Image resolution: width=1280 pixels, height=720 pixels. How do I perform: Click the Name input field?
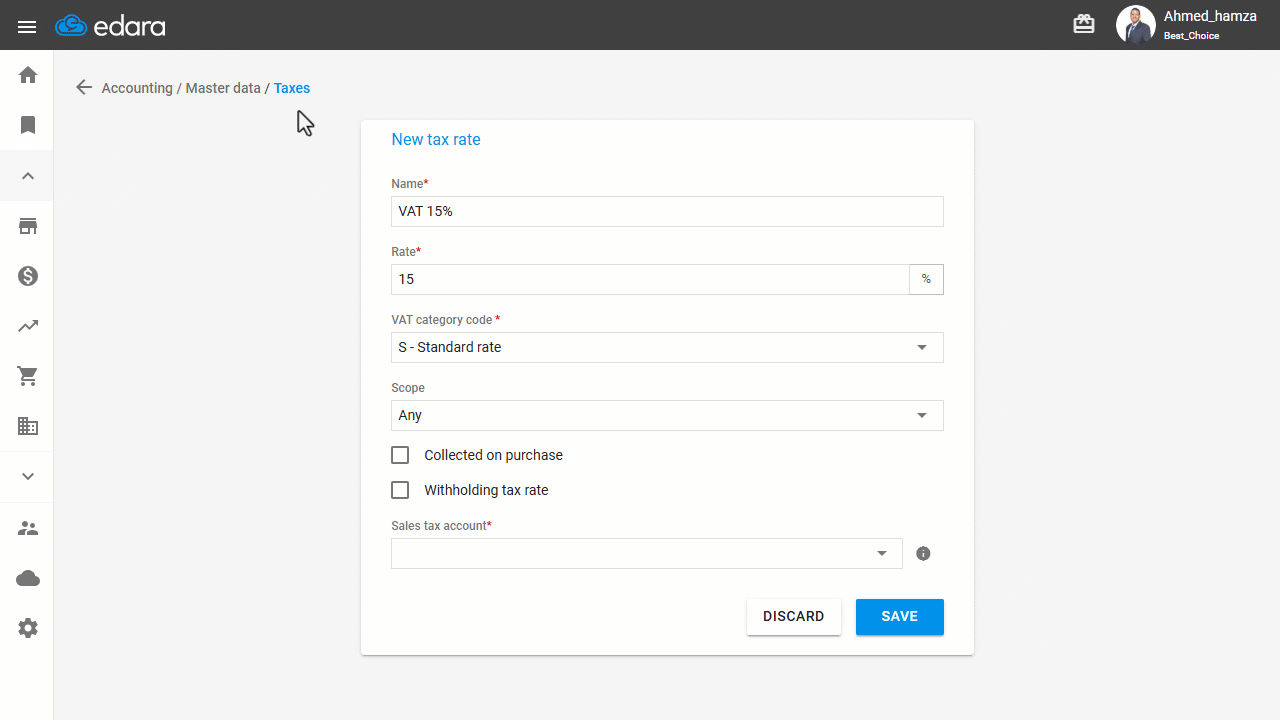tap(667, 211)
